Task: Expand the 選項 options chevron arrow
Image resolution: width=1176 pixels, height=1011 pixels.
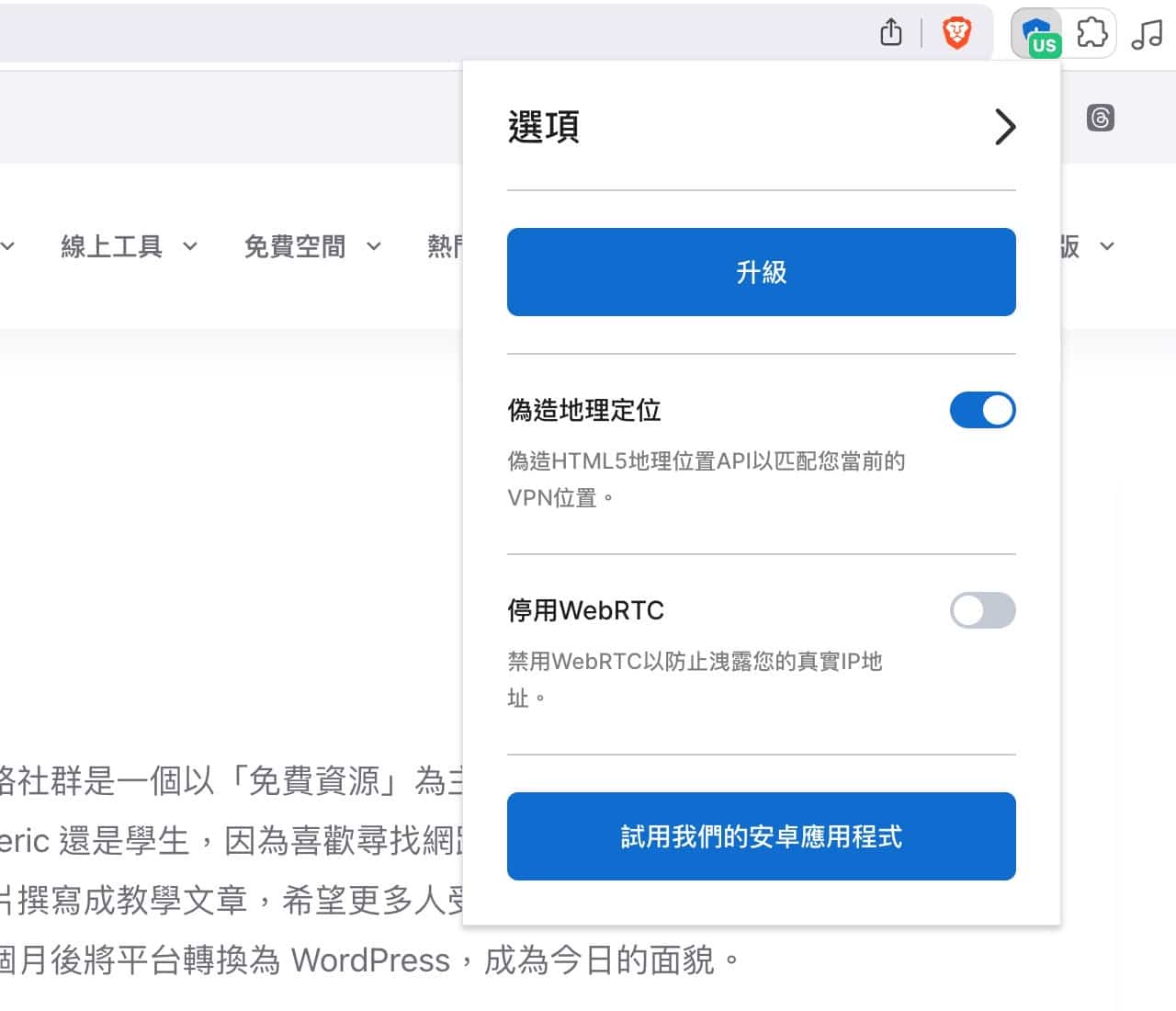Action: tap(1005, 127)
